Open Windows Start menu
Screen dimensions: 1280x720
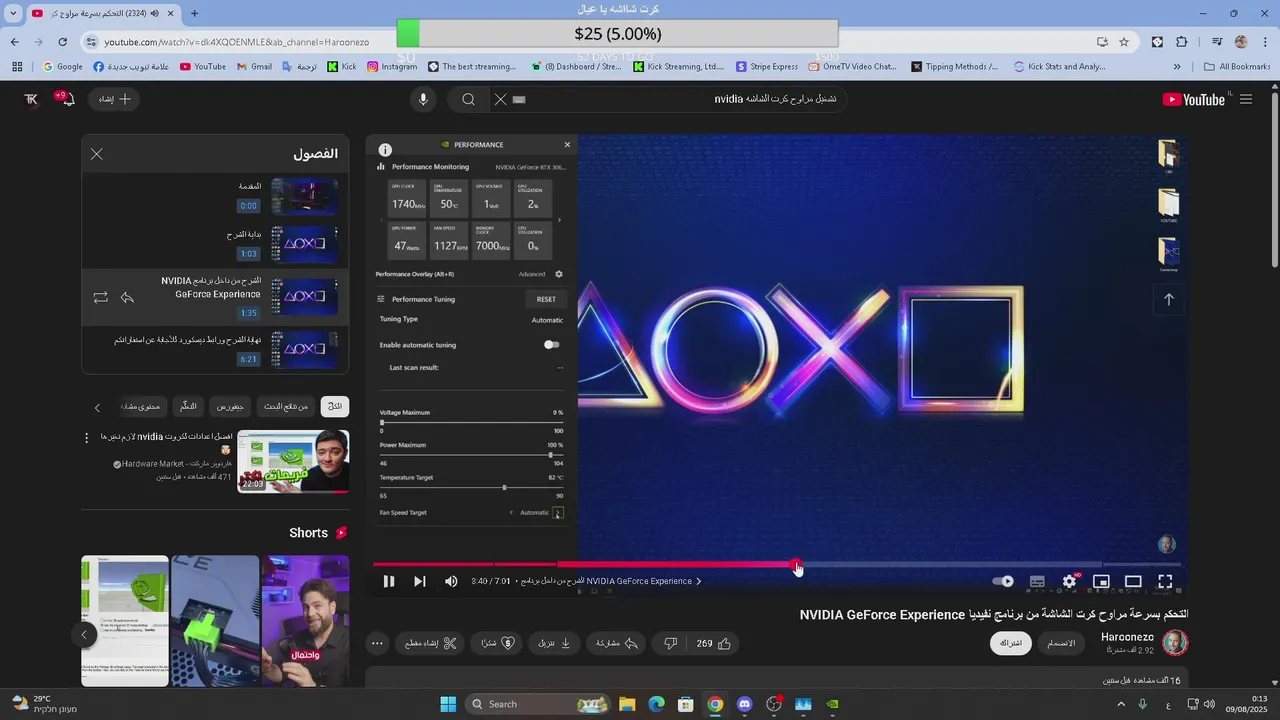point(448,704)
